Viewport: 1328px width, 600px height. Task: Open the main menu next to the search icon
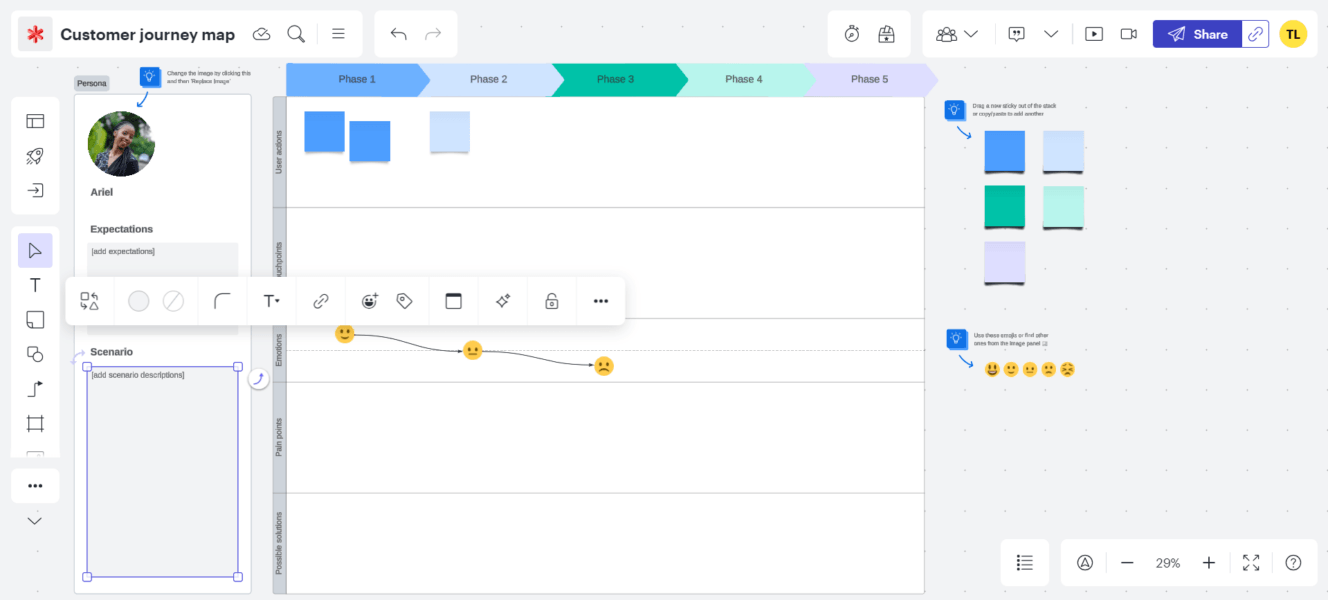[338, 33]
